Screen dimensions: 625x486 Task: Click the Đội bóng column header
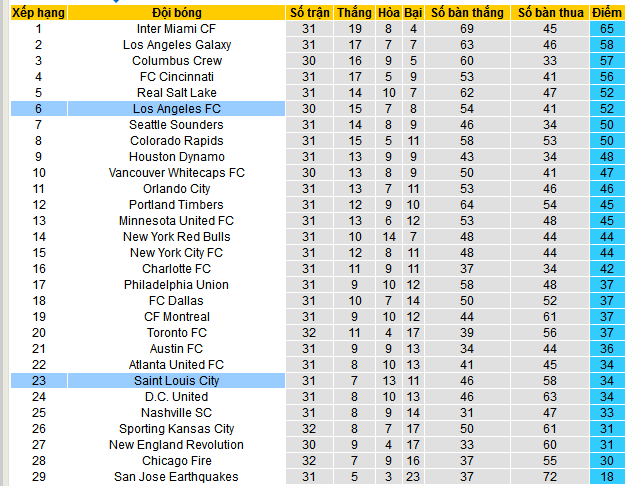coord(177,13)
